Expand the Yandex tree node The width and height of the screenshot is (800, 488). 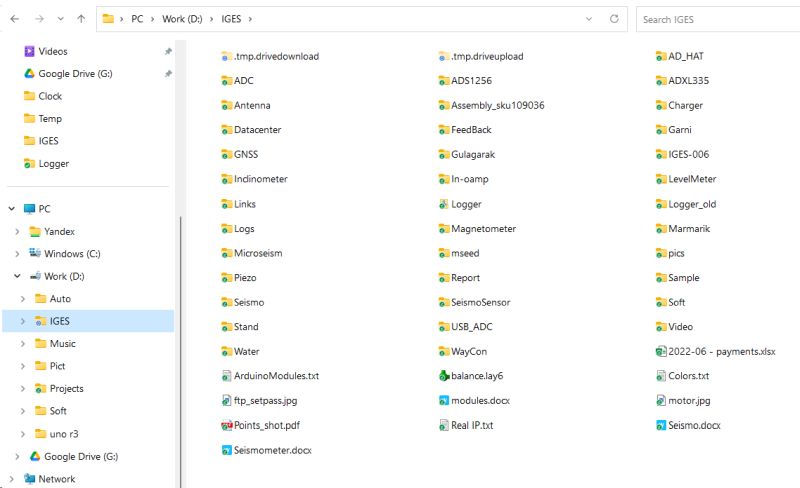17,231
